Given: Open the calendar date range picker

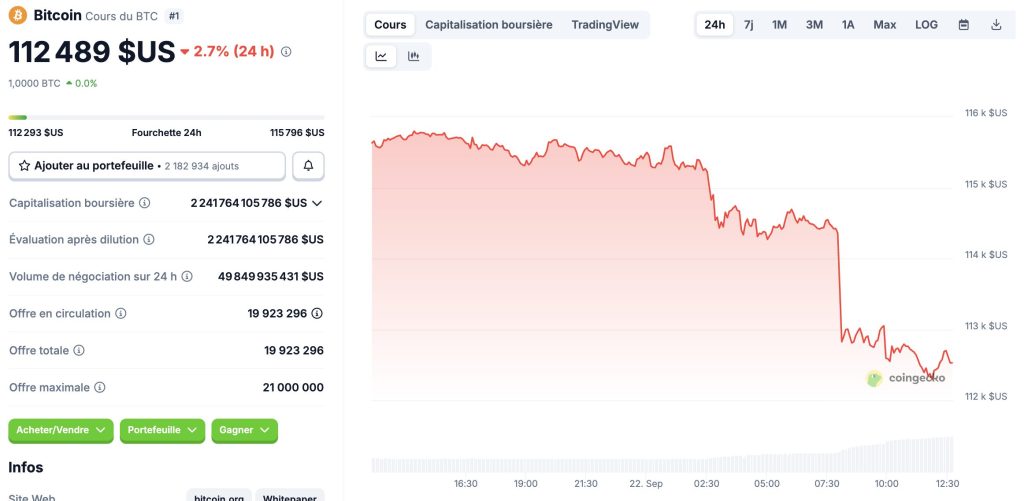Looking at the screenshot, I should (964, 25).
